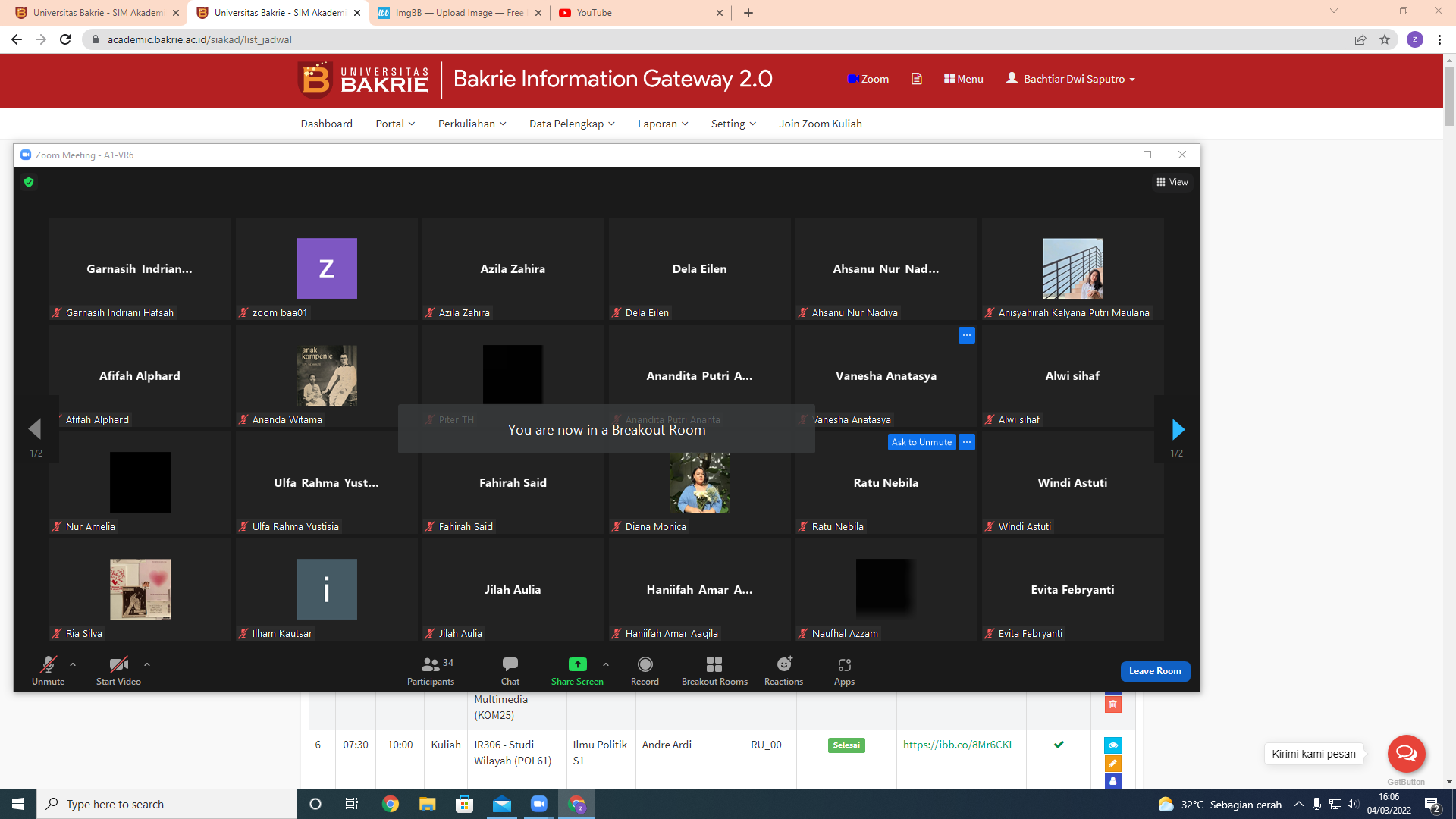Go to the previous page of participants
Viewport: 1456px width, 819px height.
34,429
